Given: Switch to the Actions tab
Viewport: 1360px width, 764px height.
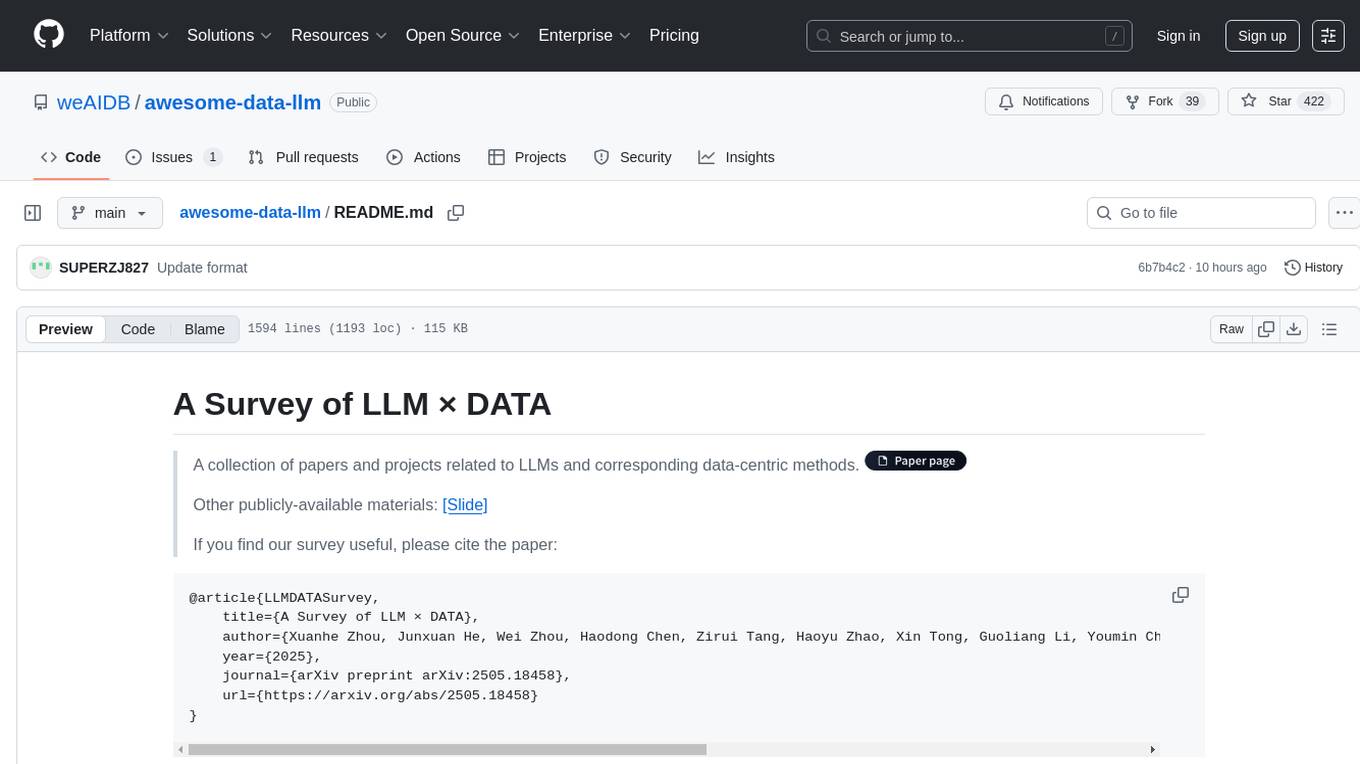Looking at the screenshot, I should coord(423,157).
